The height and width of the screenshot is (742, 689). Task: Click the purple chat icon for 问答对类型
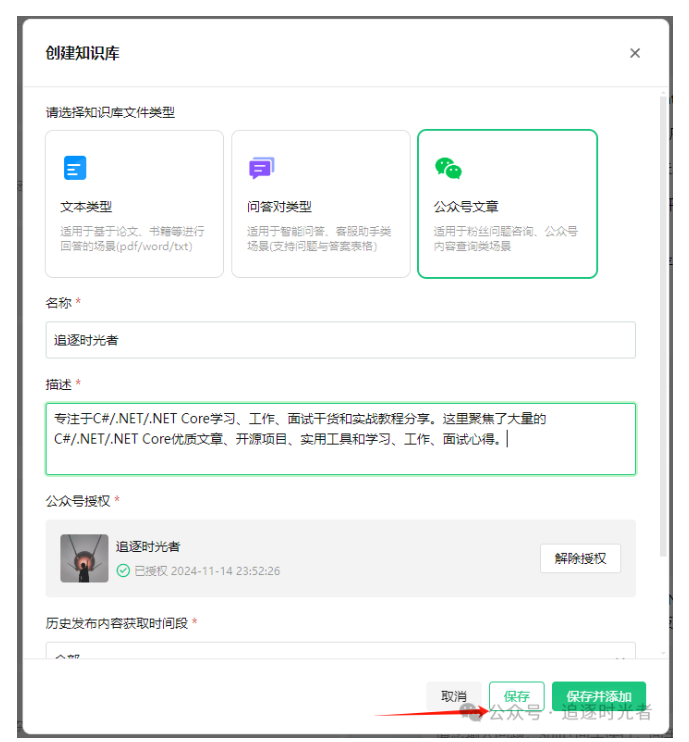click(x=262, y=168)
